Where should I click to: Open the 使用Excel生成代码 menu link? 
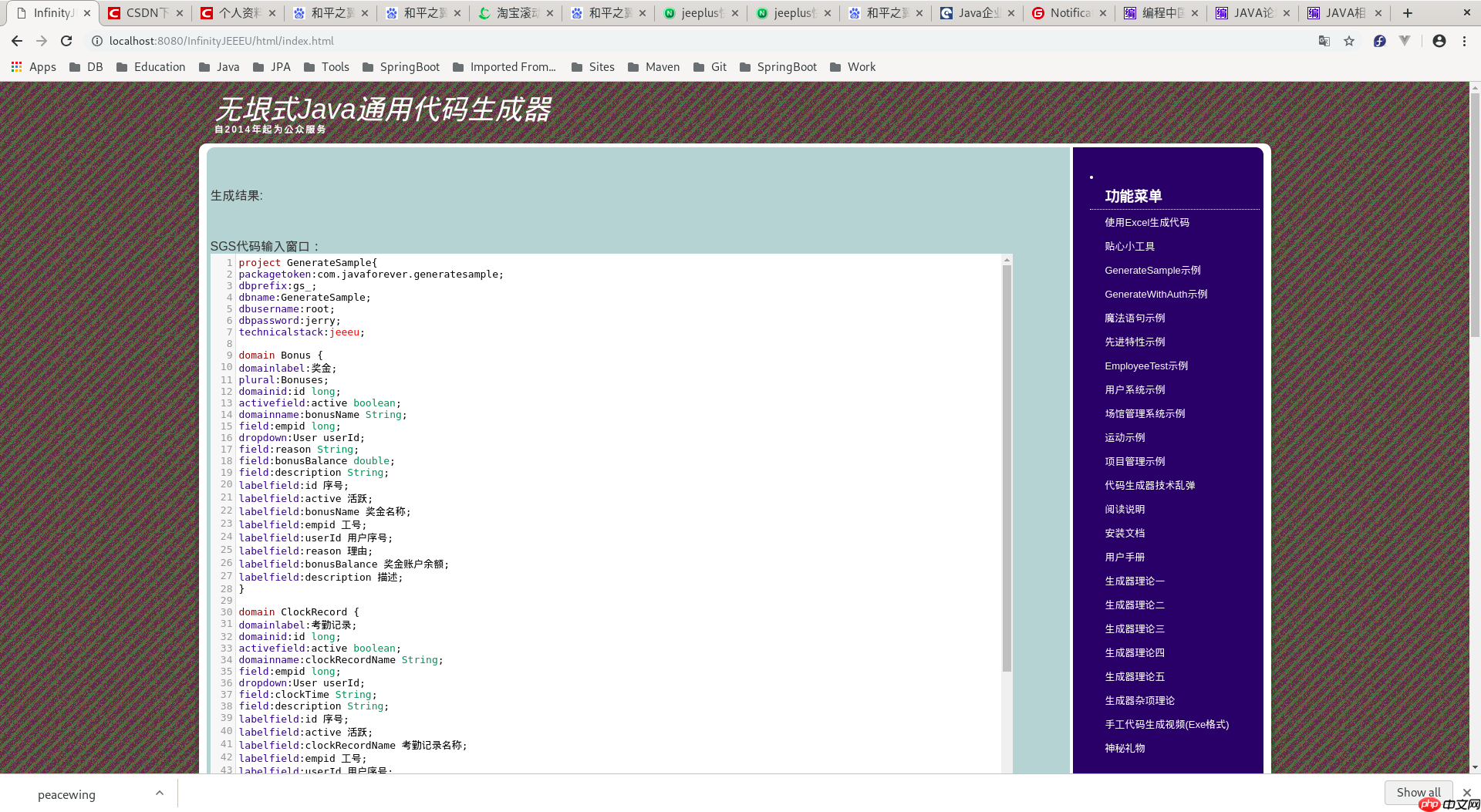1146,222
